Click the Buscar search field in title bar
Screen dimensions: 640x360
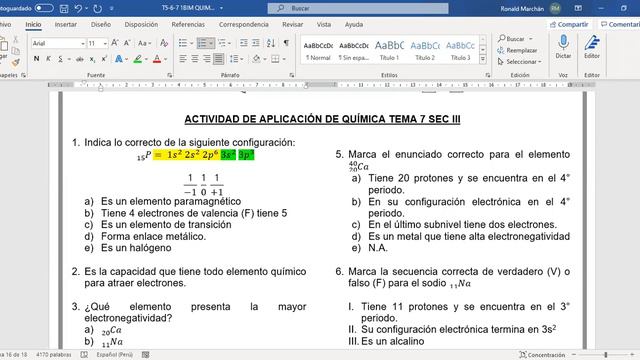click(x=358, y=8)
